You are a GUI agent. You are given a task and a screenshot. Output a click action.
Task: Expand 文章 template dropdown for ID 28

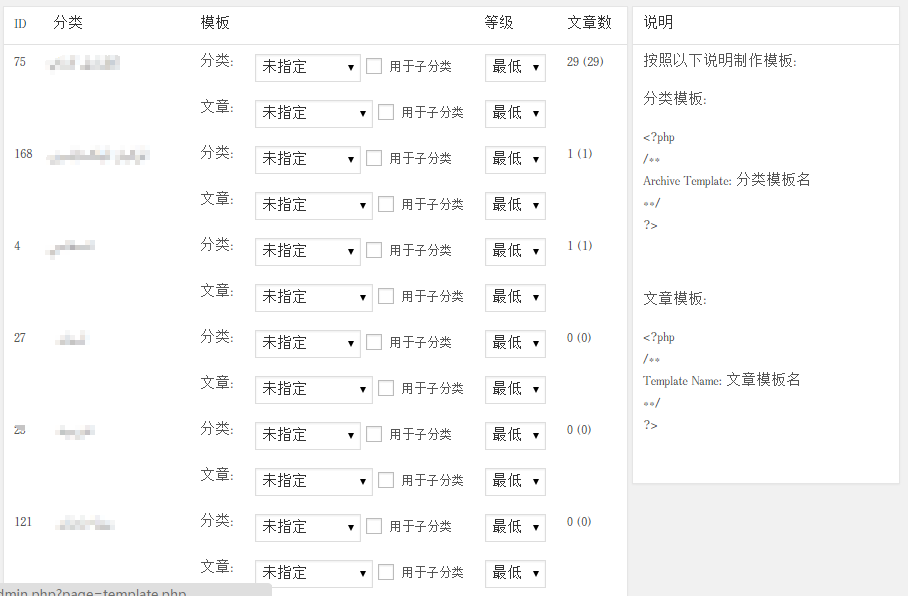click(313, 481)
